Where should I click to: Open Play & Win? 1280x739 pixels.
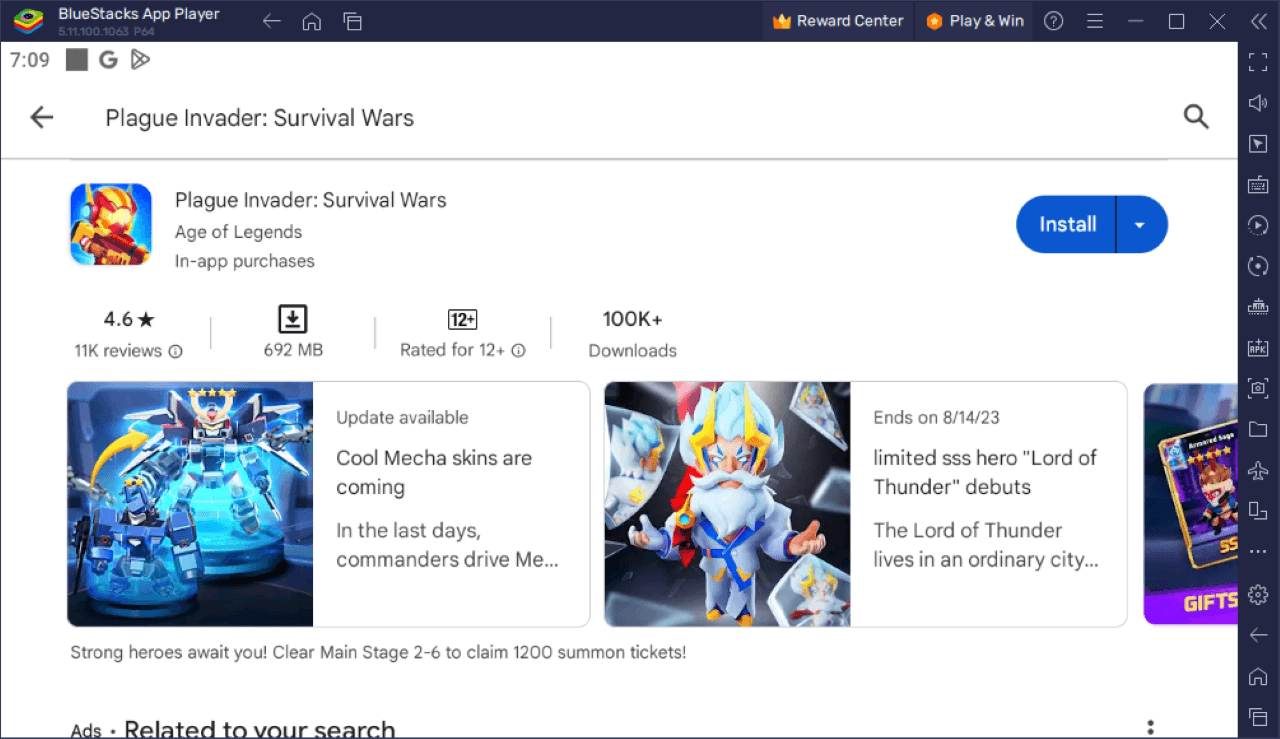[975, 21]
